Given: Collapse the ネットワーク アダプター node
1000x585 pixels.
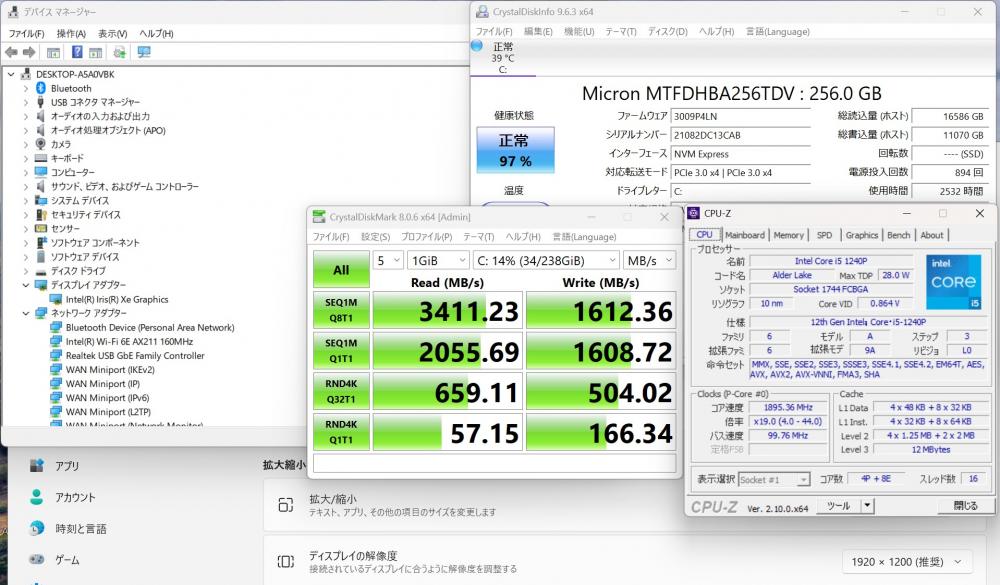Looking at the screenshot, I should [x=26, y=313].
